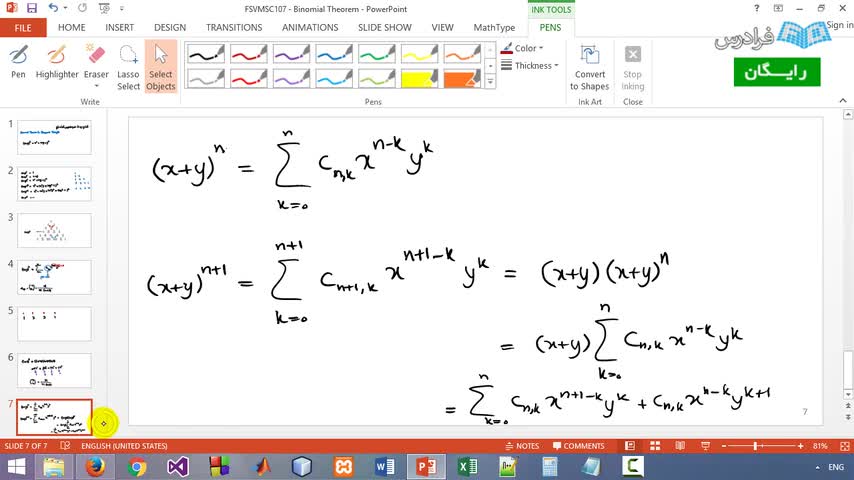Open the MathType tab
Viewport: 854px width, 480px height.
click(x=494, y=28)
